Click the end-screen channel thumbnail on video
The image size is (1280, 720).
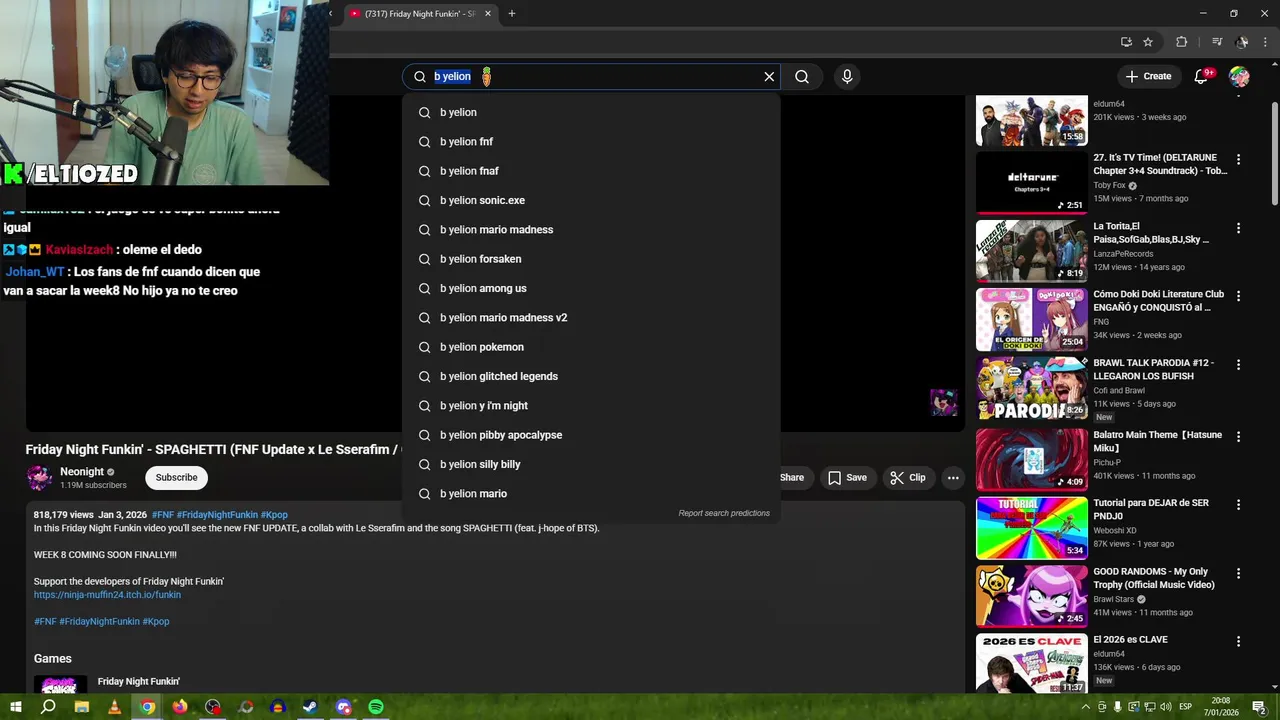(x=944, y=402)
